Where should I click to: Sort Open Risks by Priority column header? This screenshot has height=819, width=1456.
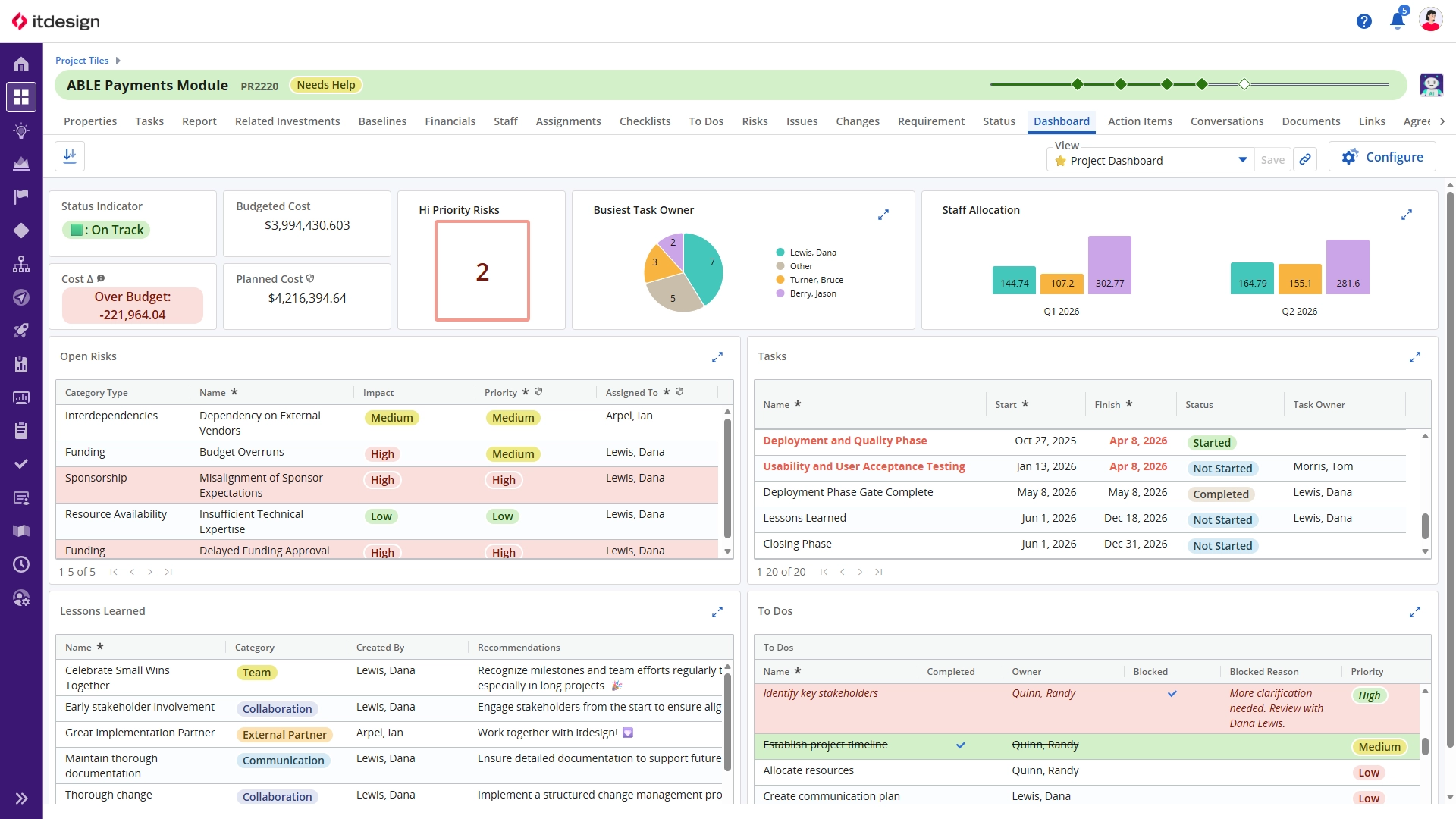[501, 393]
